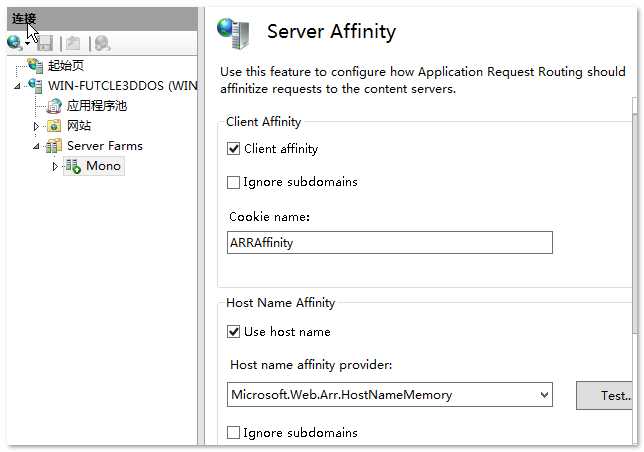Open the host name affinity provider dropdown

pyautogui.click(x=544, y=395)
